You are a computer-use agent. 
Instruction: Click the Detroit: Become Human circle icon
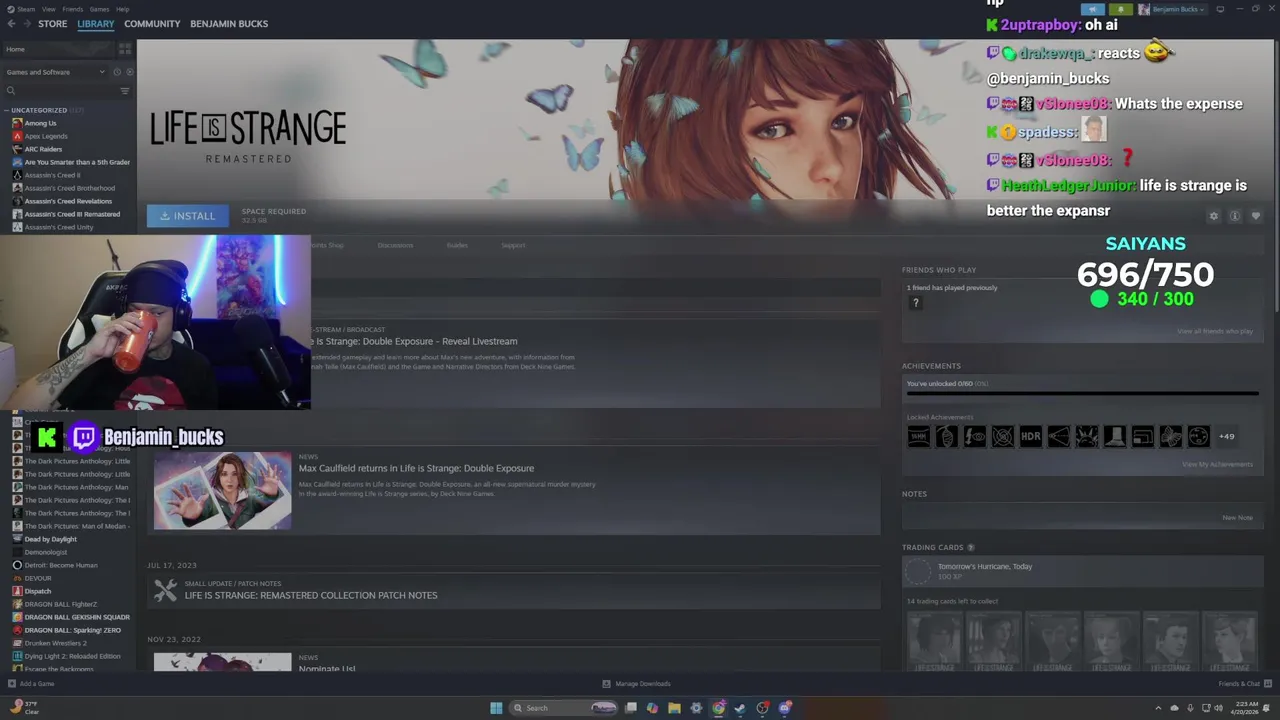(17, 565)
